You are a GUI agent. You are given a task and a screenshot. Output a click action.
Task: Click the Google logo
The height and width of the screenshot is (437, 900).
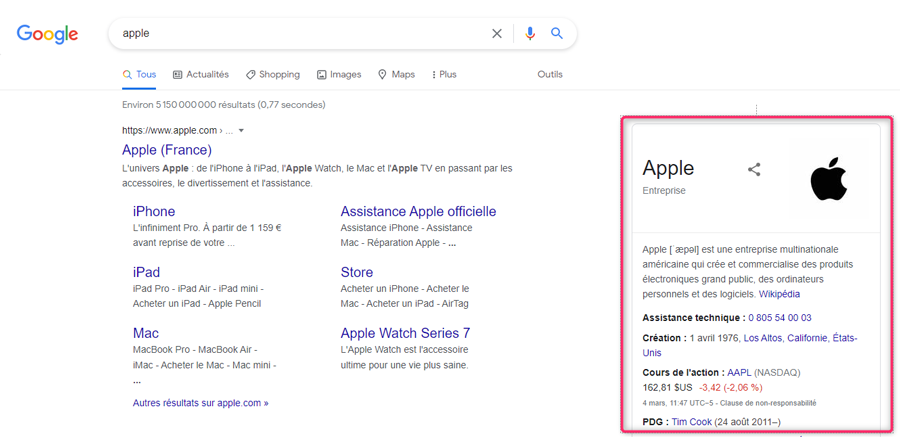point(47,34)
